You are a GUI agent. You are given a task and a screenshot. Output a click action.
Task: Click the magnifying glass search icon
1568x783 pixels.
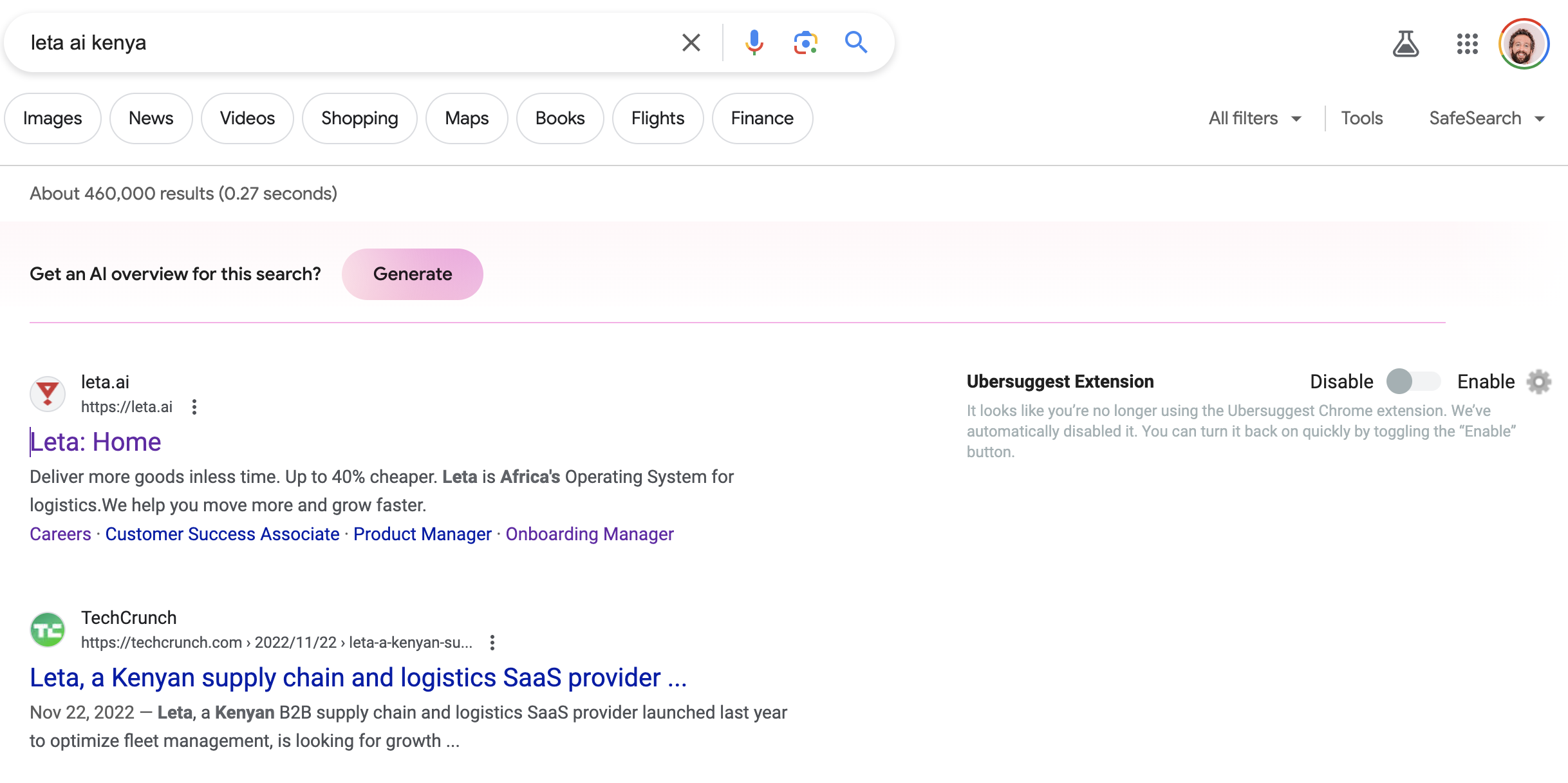pyautogui.click(x=855, y=42)
